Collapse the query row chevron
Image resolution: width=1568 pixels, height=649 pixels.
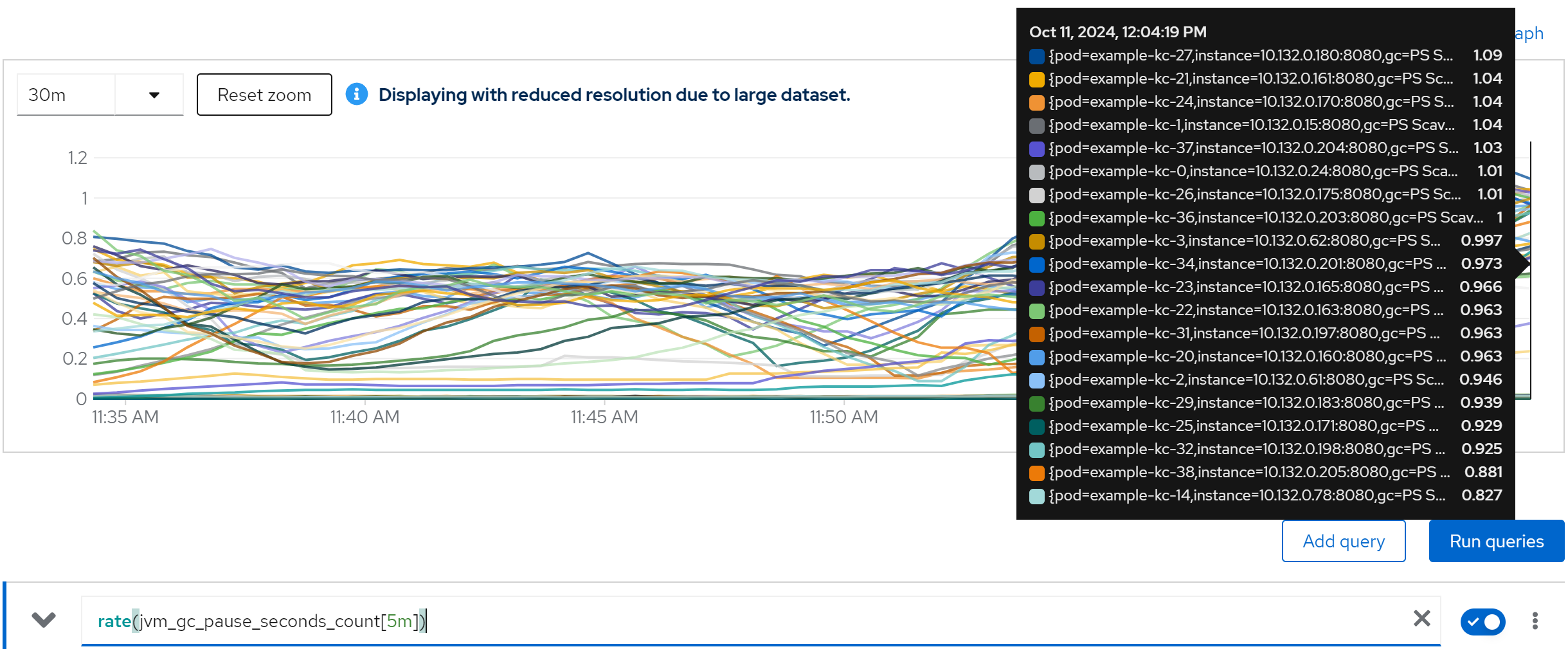[44, 620]
